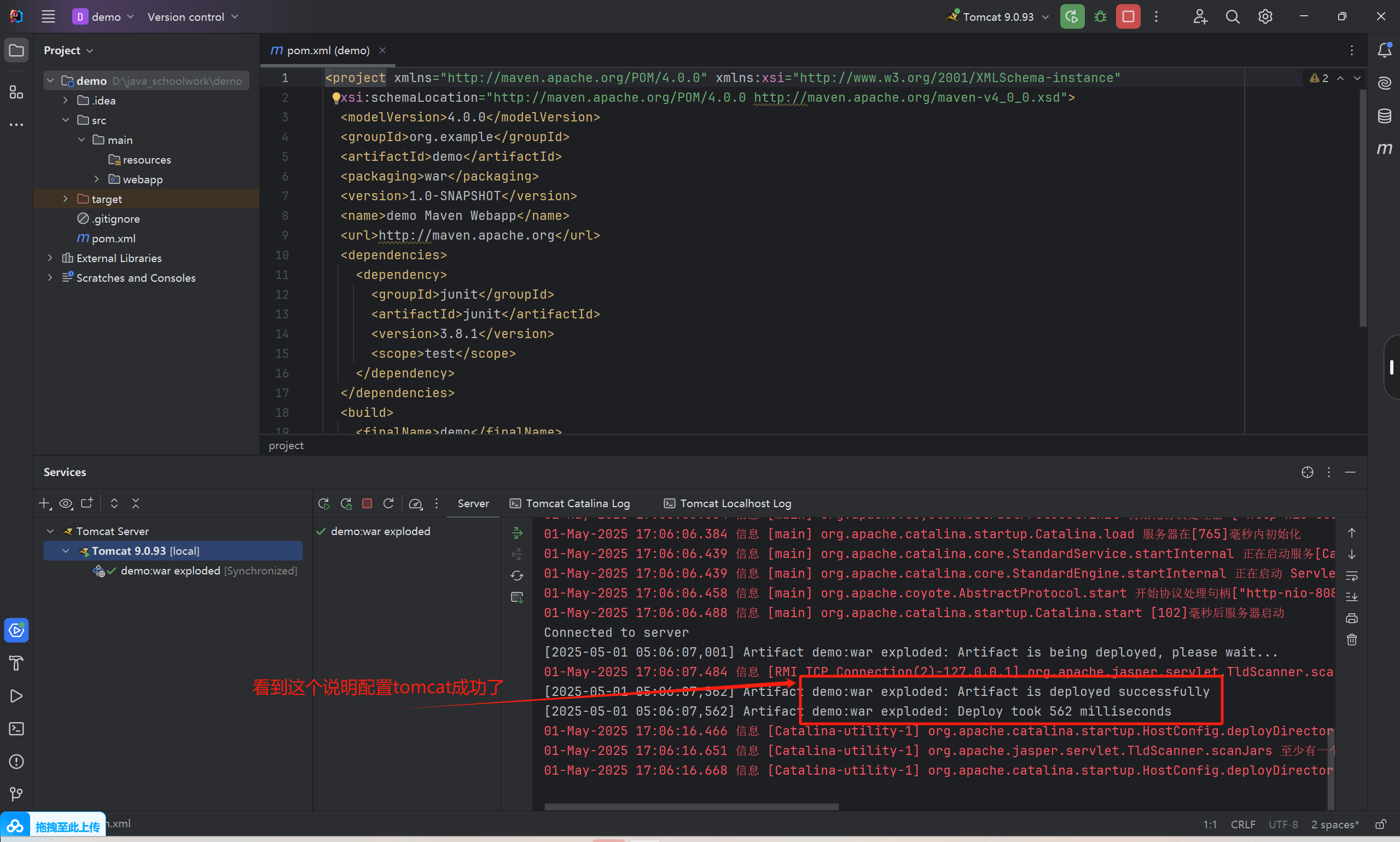Image resolution: width=1400 pixels, height=842 pixels.
Task: Open the Maven tool window icon
Action: click(x=1384, y=149)
